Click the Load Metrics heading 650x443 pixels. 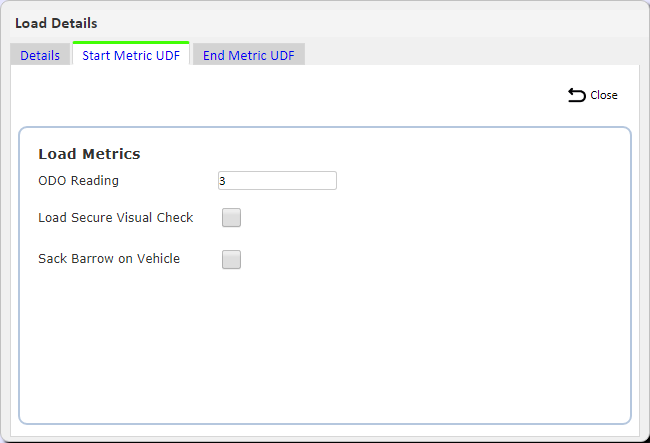89,154
